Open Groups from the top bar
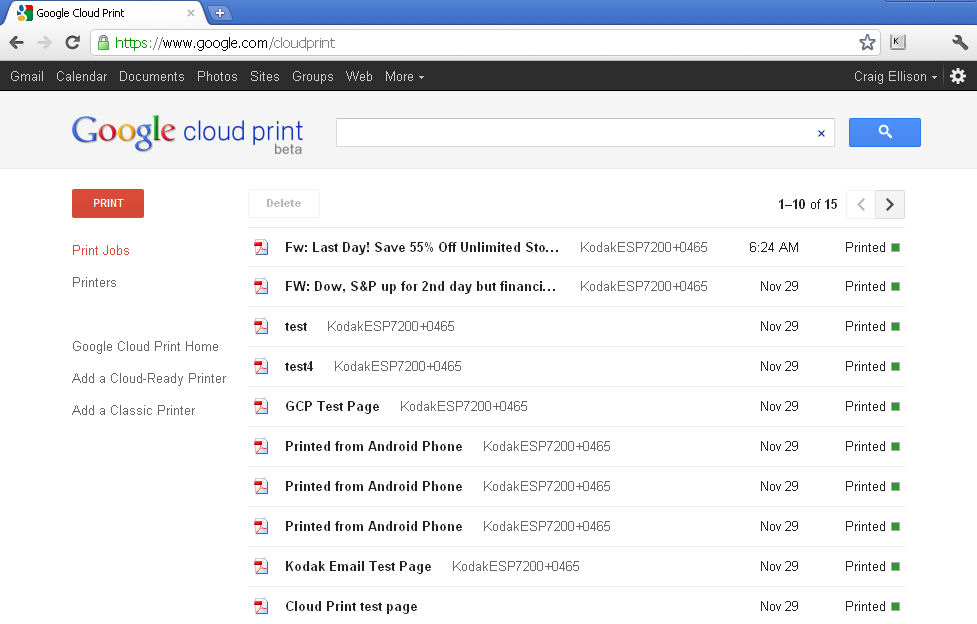 coord(313,77)
